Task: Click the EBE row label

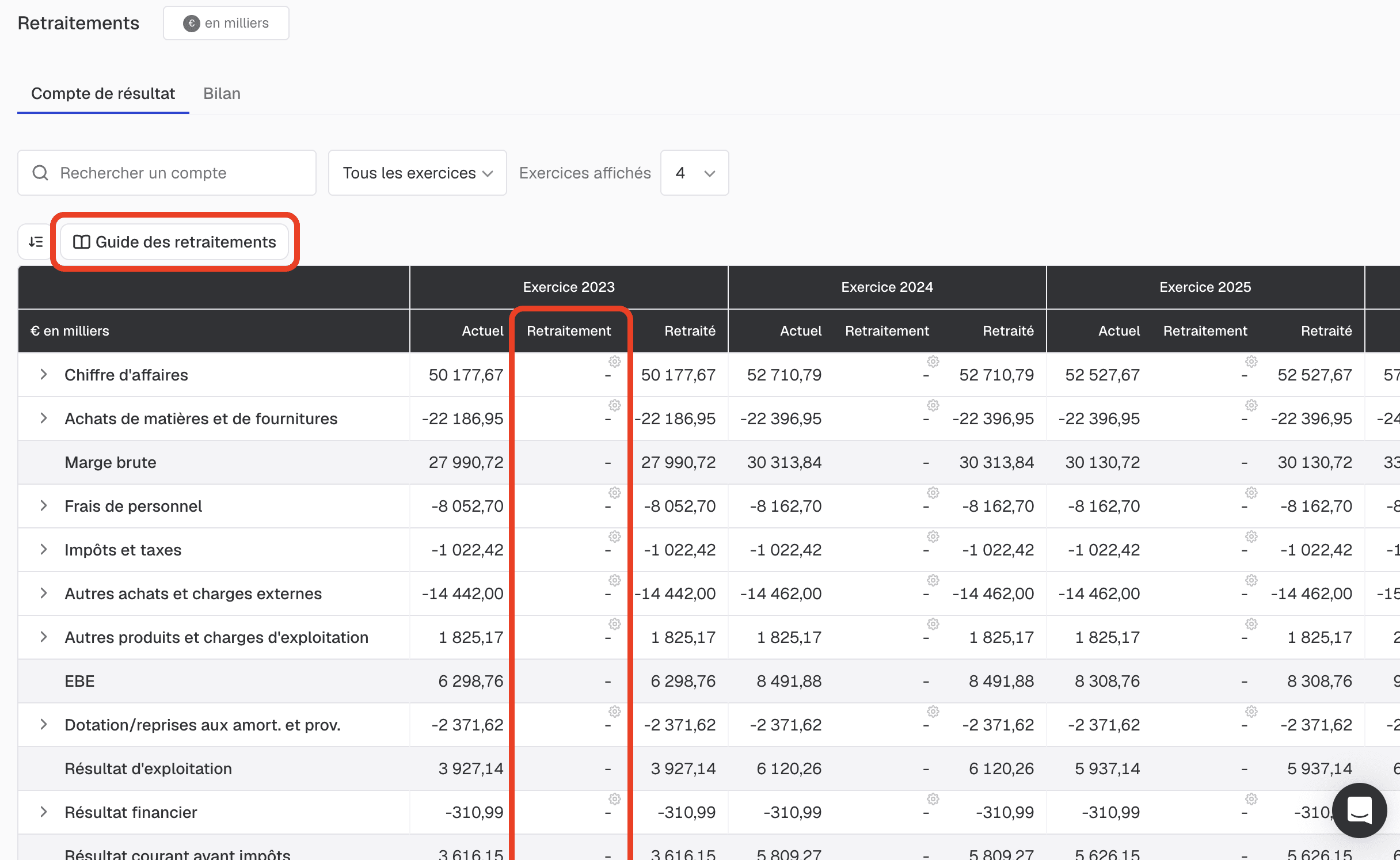Action: 79,681
